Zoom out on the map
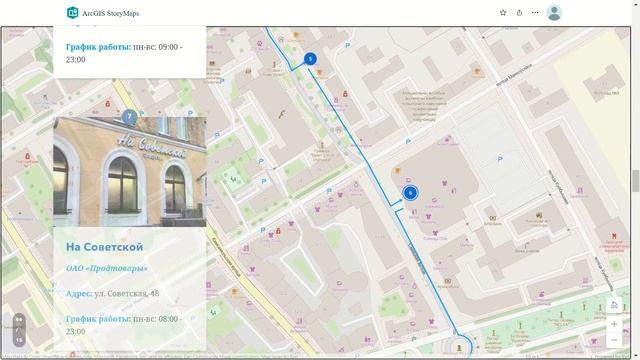640x360 pixels. pyautogui.click(x=614, y=340)
